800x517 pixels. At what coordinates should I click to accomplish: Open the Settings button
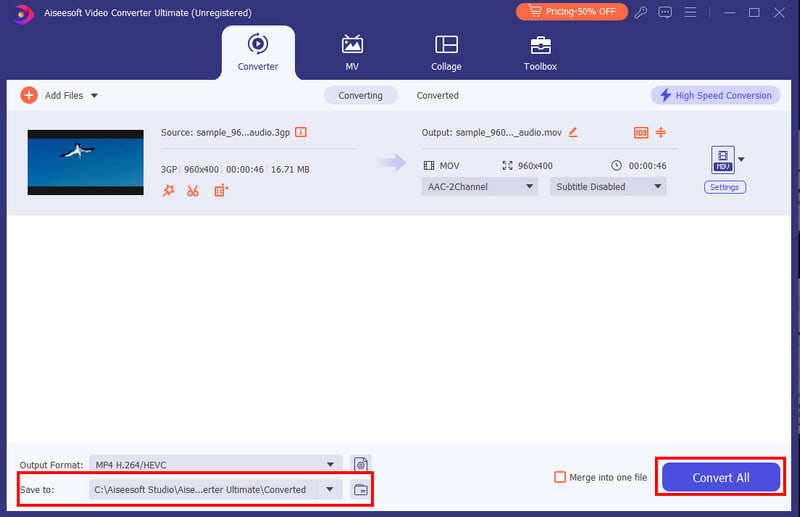click(724, 187)
